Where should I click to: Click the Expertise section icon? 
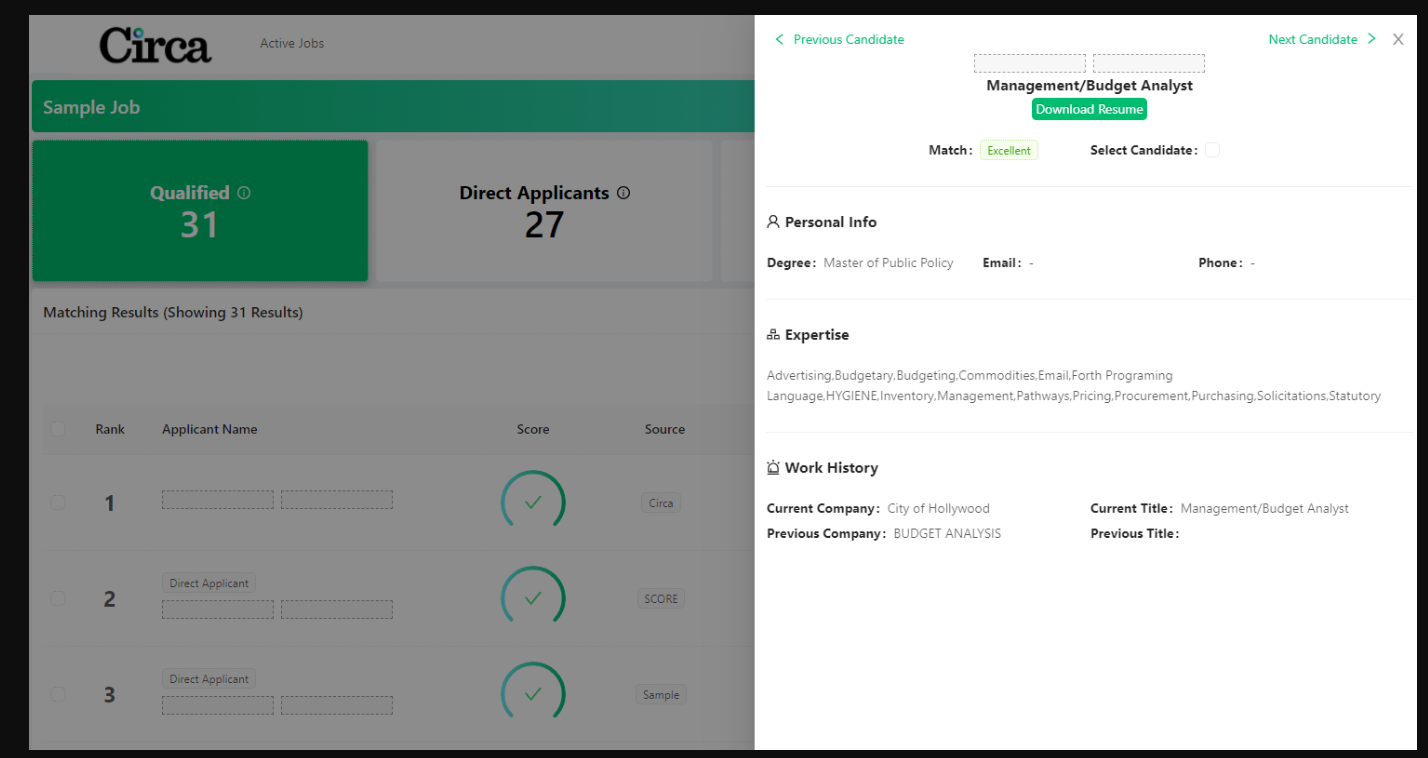773,335
